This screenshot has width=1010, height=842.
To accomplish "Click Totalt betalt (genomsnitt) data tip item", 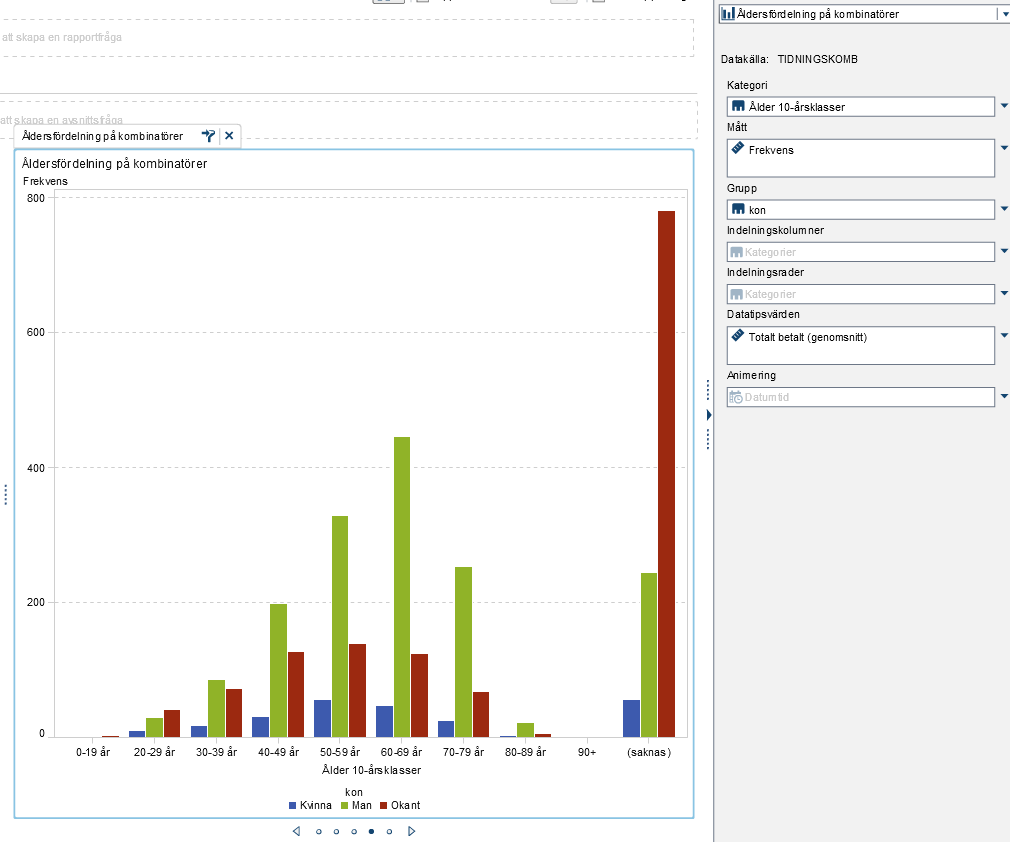I will click(807, 337).
